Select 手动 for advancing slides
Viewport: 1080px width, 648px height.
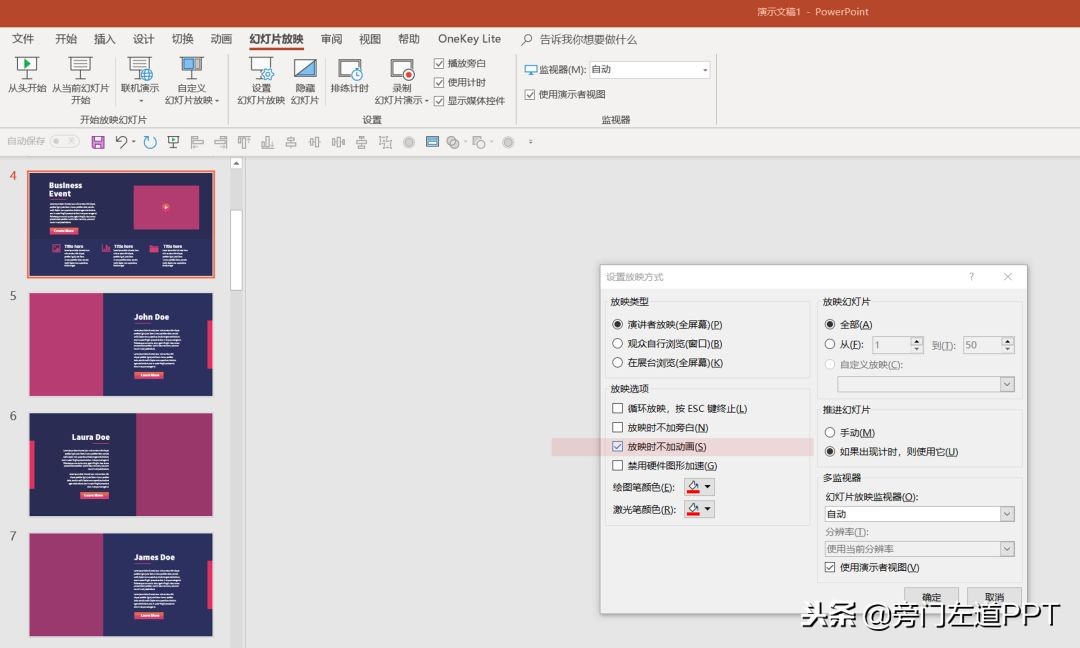832,431
